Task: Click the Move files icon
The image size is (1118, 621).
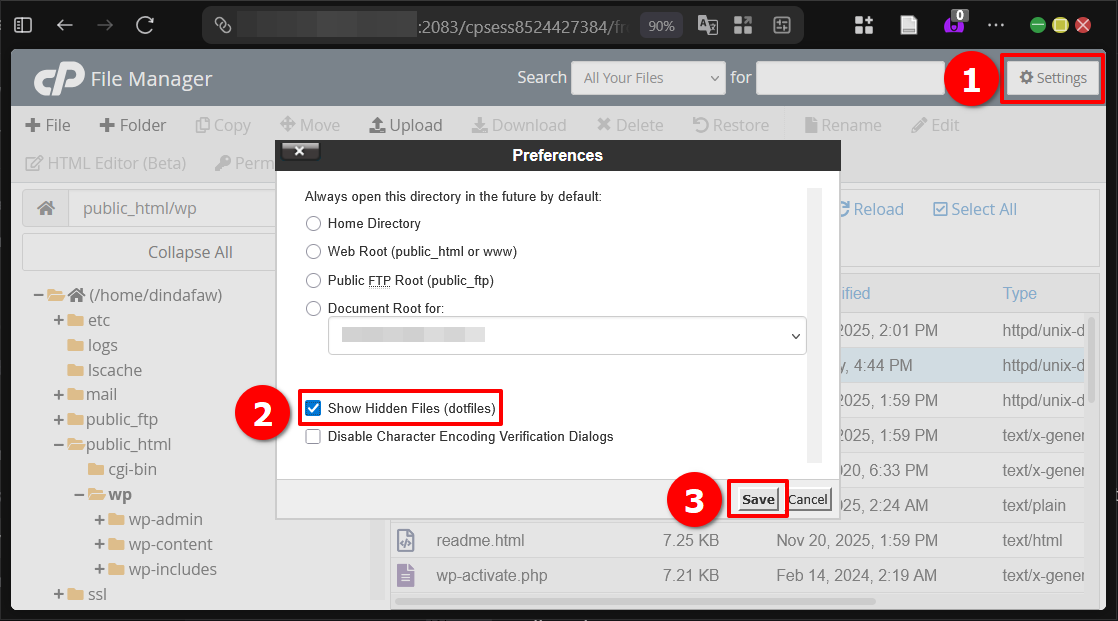Action: 309,125
